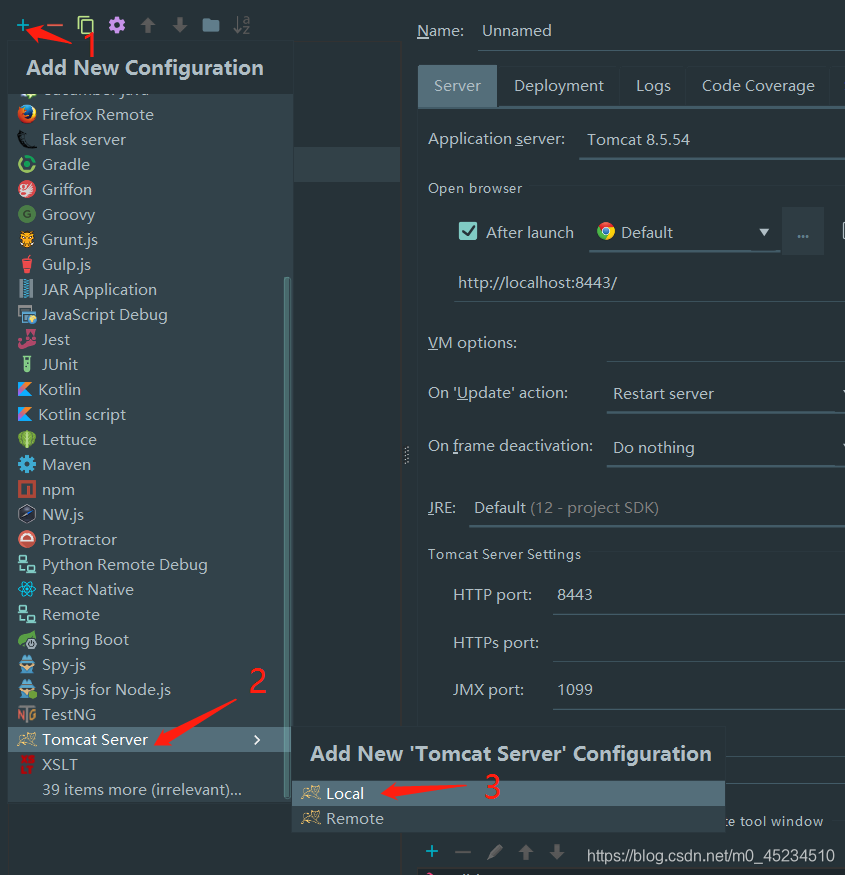845x875 pixels.
Task: Click the minus Remove Configuration icon
Action: coord(55,25)
